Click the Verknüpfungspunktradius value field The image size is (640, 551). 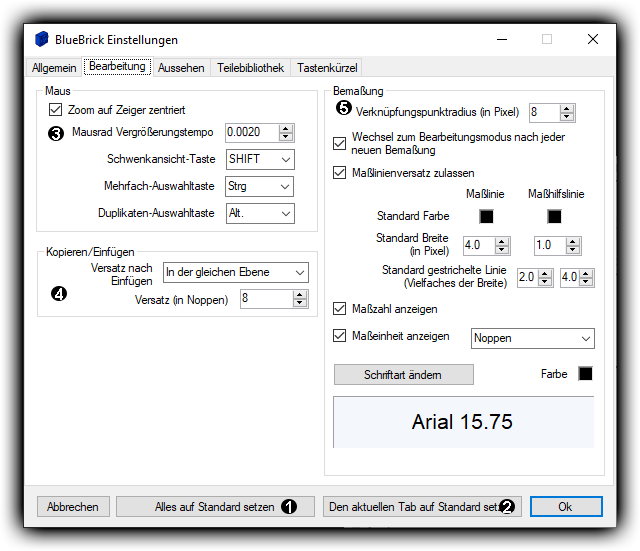(544, 112)
